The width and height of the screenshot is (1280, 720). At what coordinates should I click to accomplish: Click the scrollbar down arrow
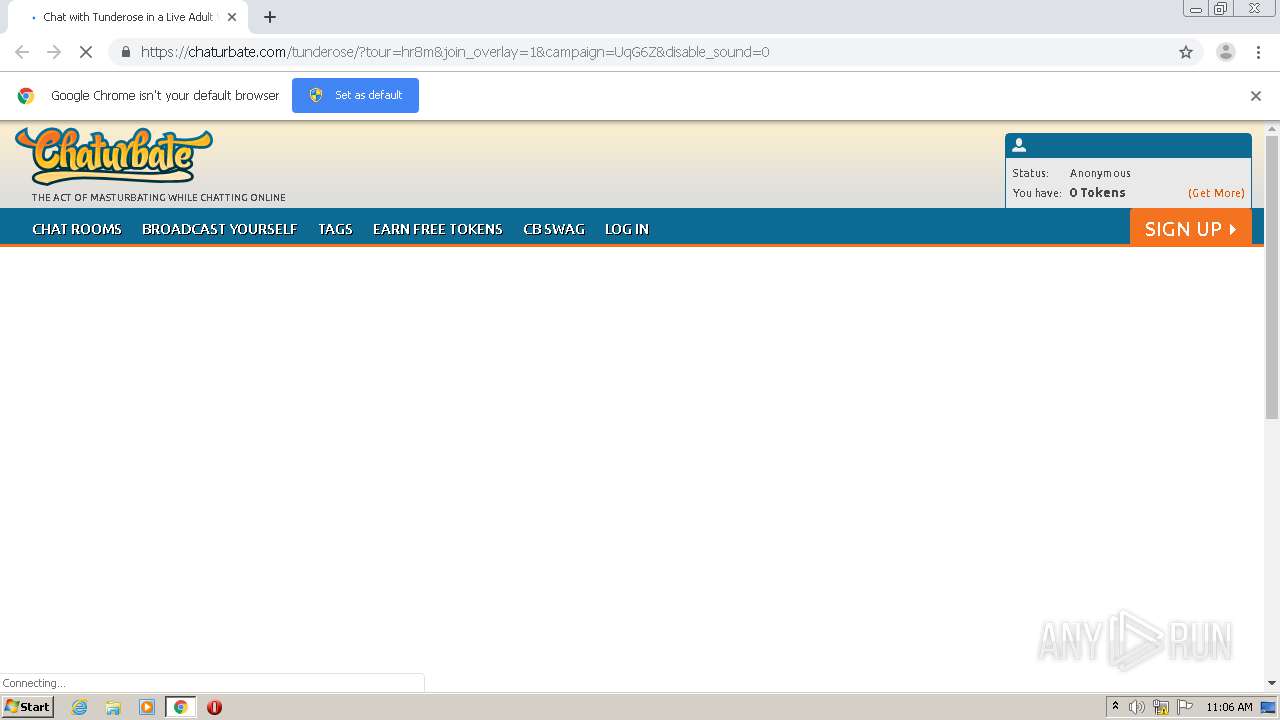click(x=1272, y=683)
